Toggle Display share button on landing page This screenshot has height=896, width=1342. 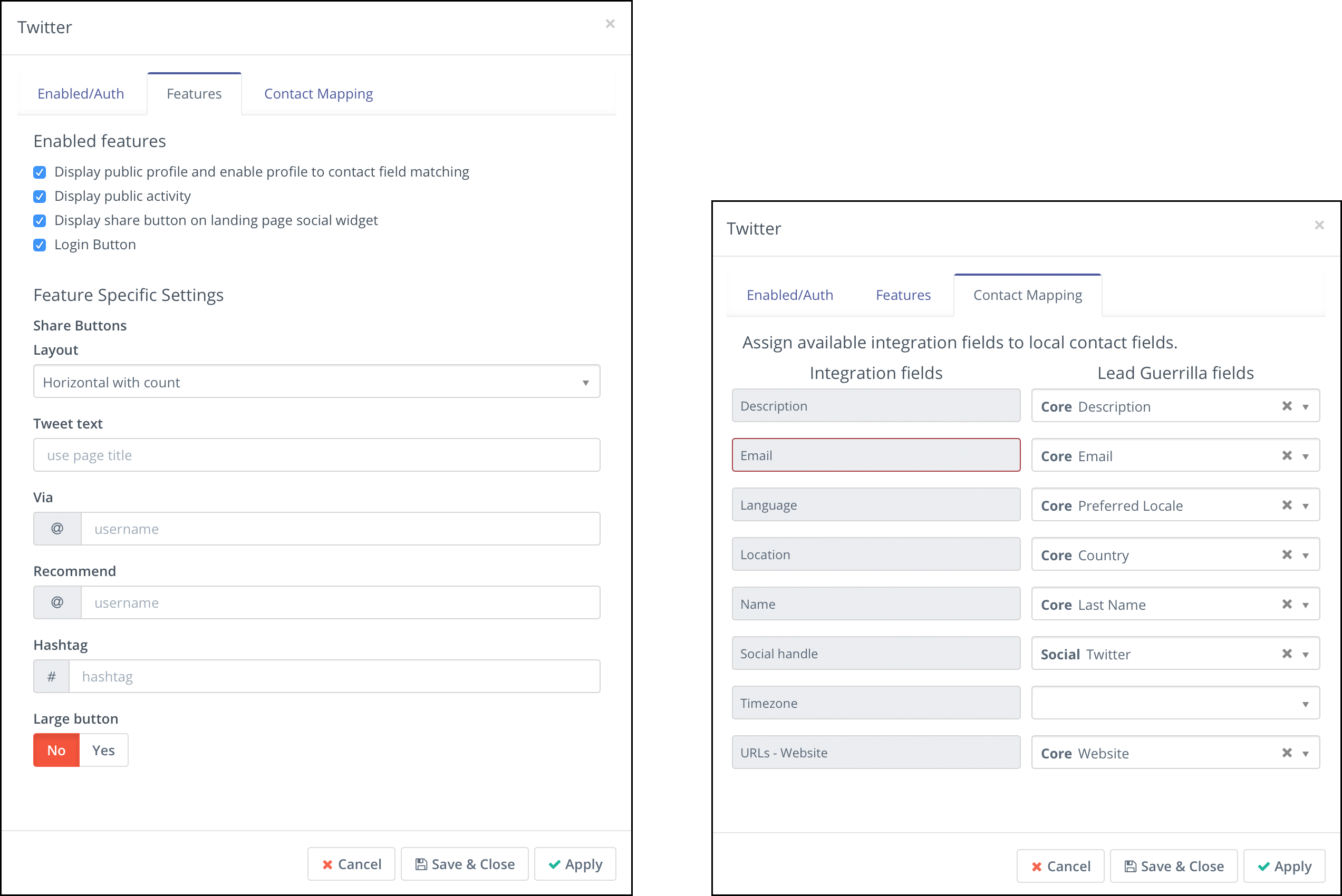click(x=40, y=220)
